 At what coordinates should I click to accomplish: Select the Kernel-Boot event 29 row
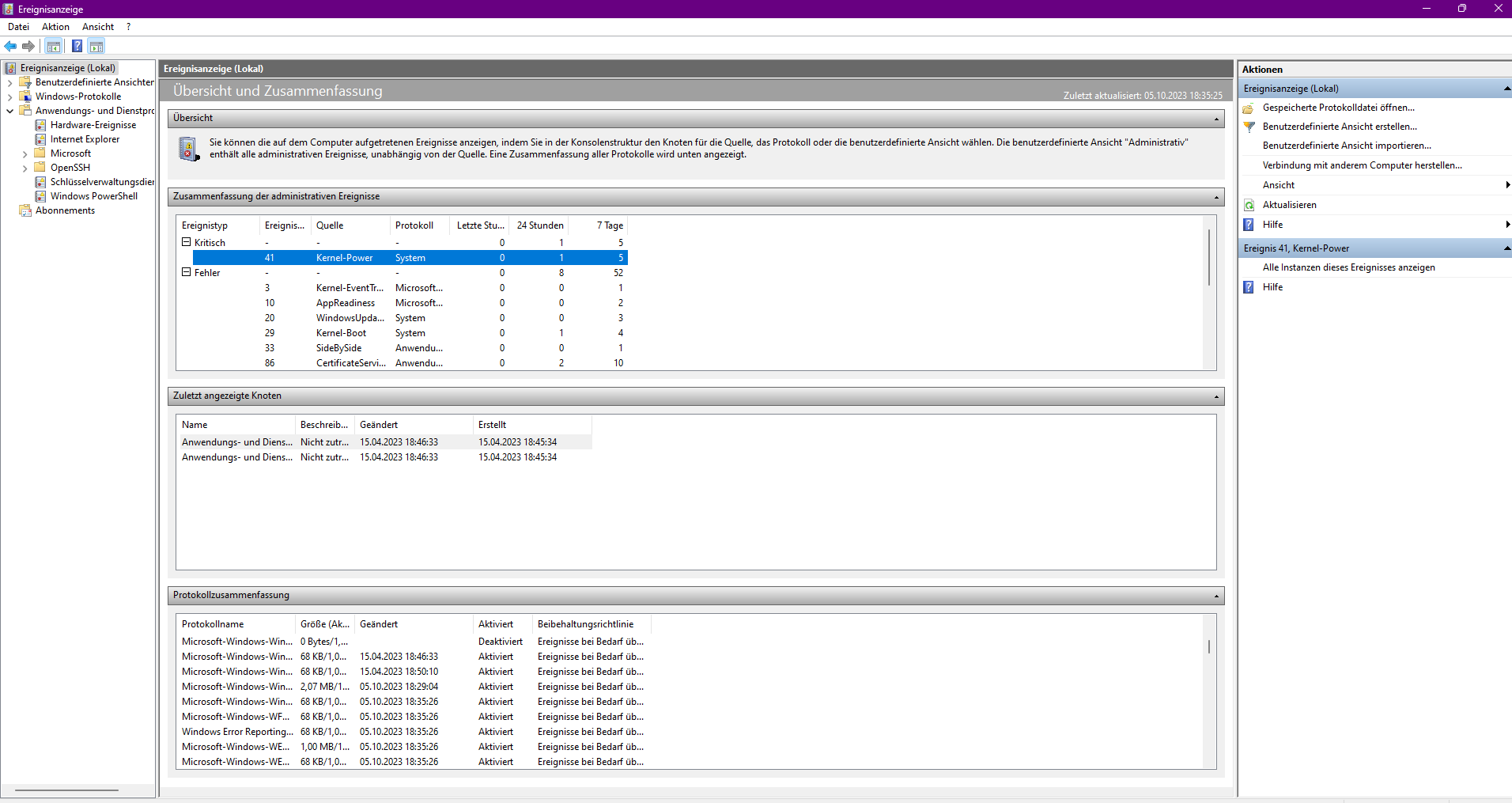[403, 333]
